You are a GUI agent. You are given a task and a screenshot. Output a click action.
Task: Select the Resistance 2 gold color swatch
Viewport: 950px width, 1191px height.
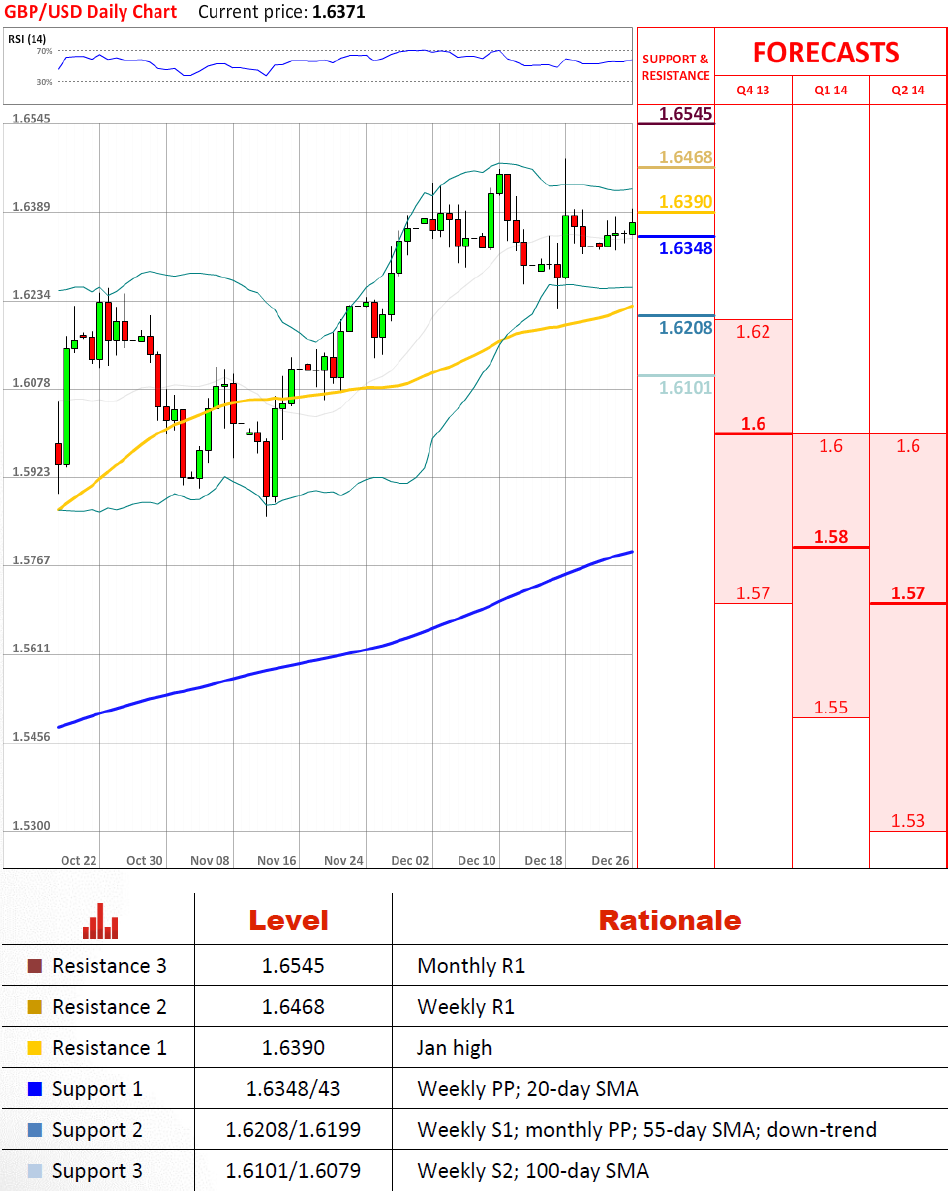pos(34,1007)
